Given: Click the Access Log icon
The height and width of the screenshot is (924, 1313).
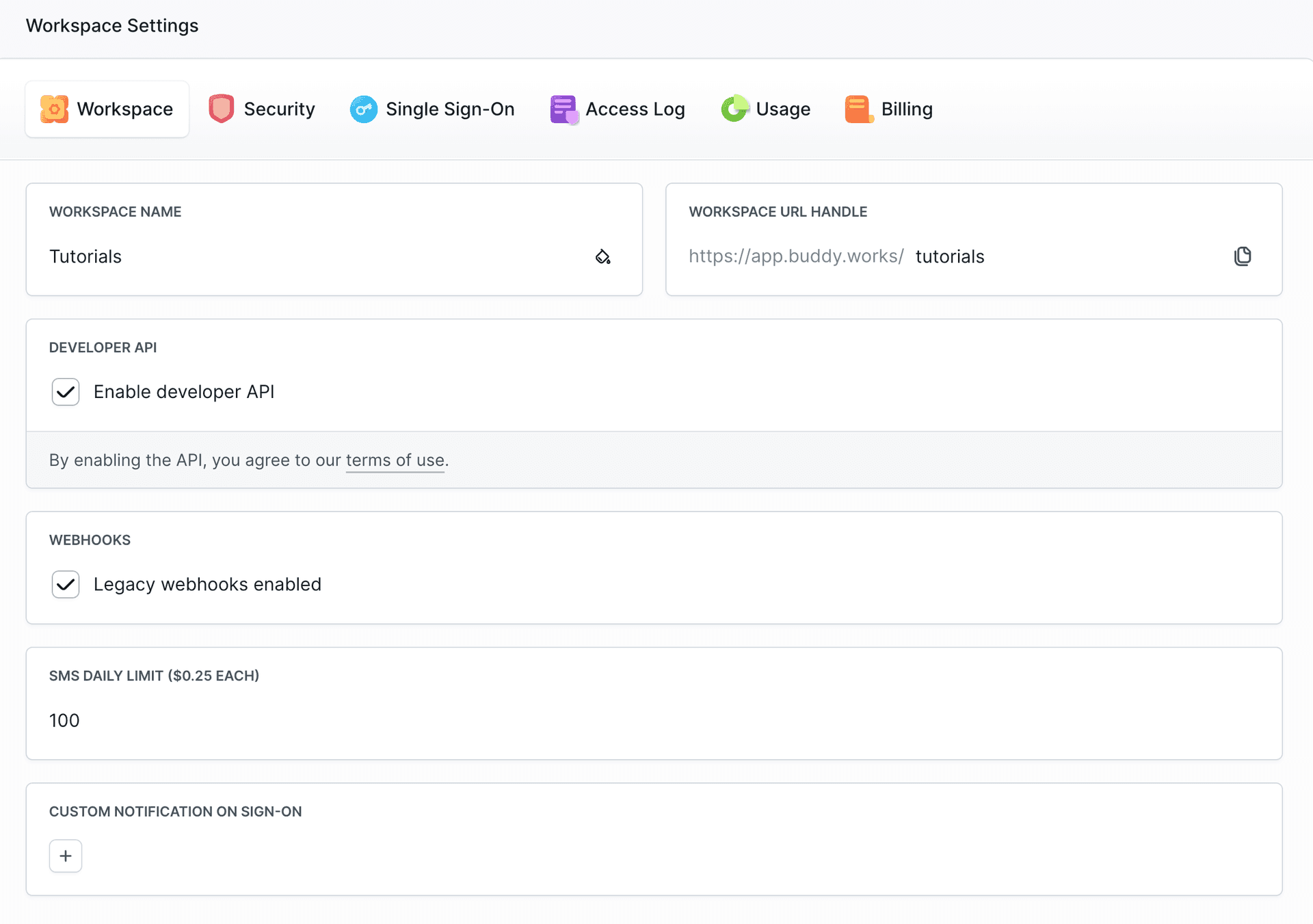Looking at the screenshot, I should pyautogui.click(x=563, y=109).
